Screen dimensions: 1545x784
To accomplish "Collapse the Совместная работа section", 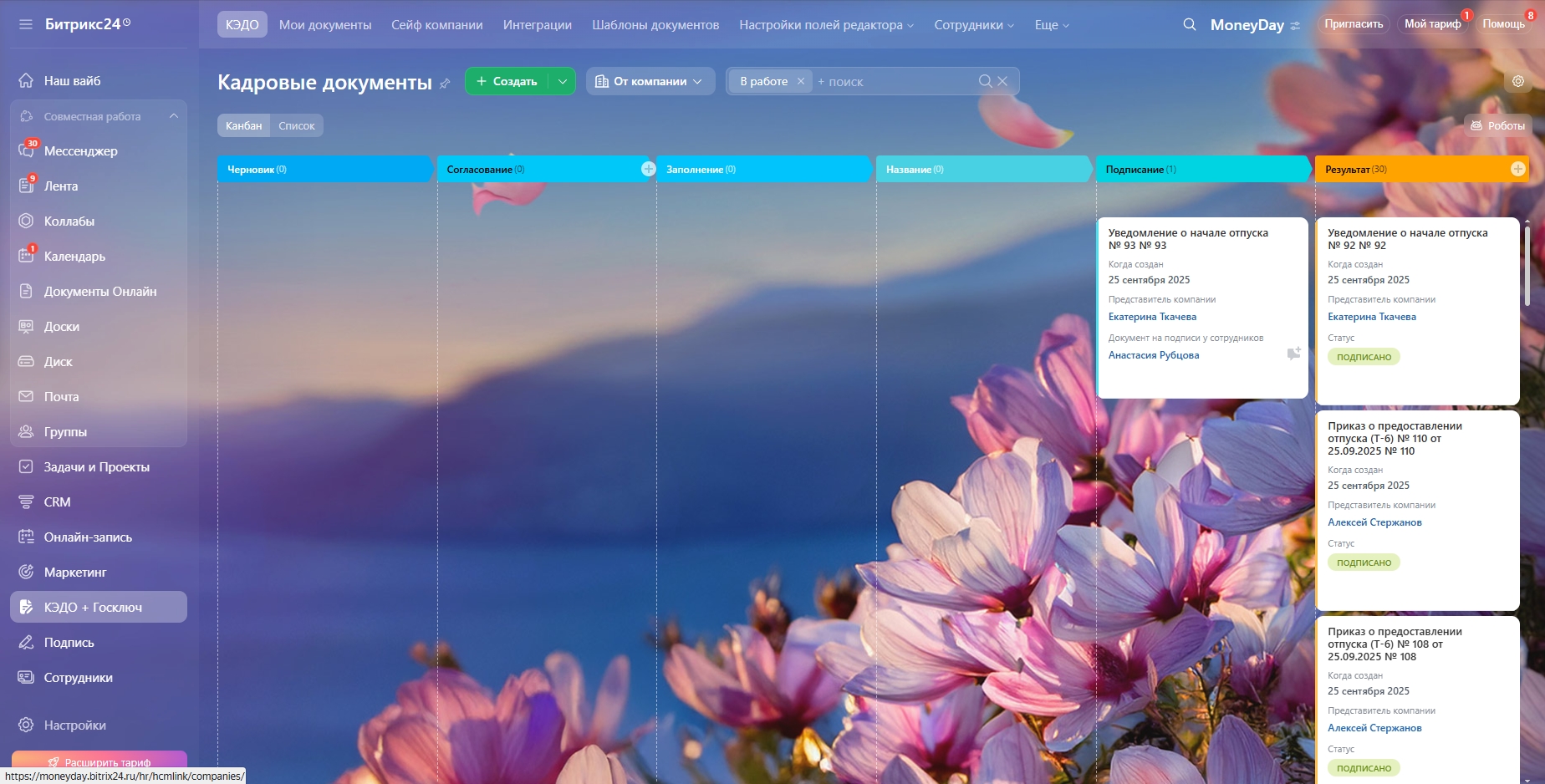I will pyautogui.click(x=174, y=116).
